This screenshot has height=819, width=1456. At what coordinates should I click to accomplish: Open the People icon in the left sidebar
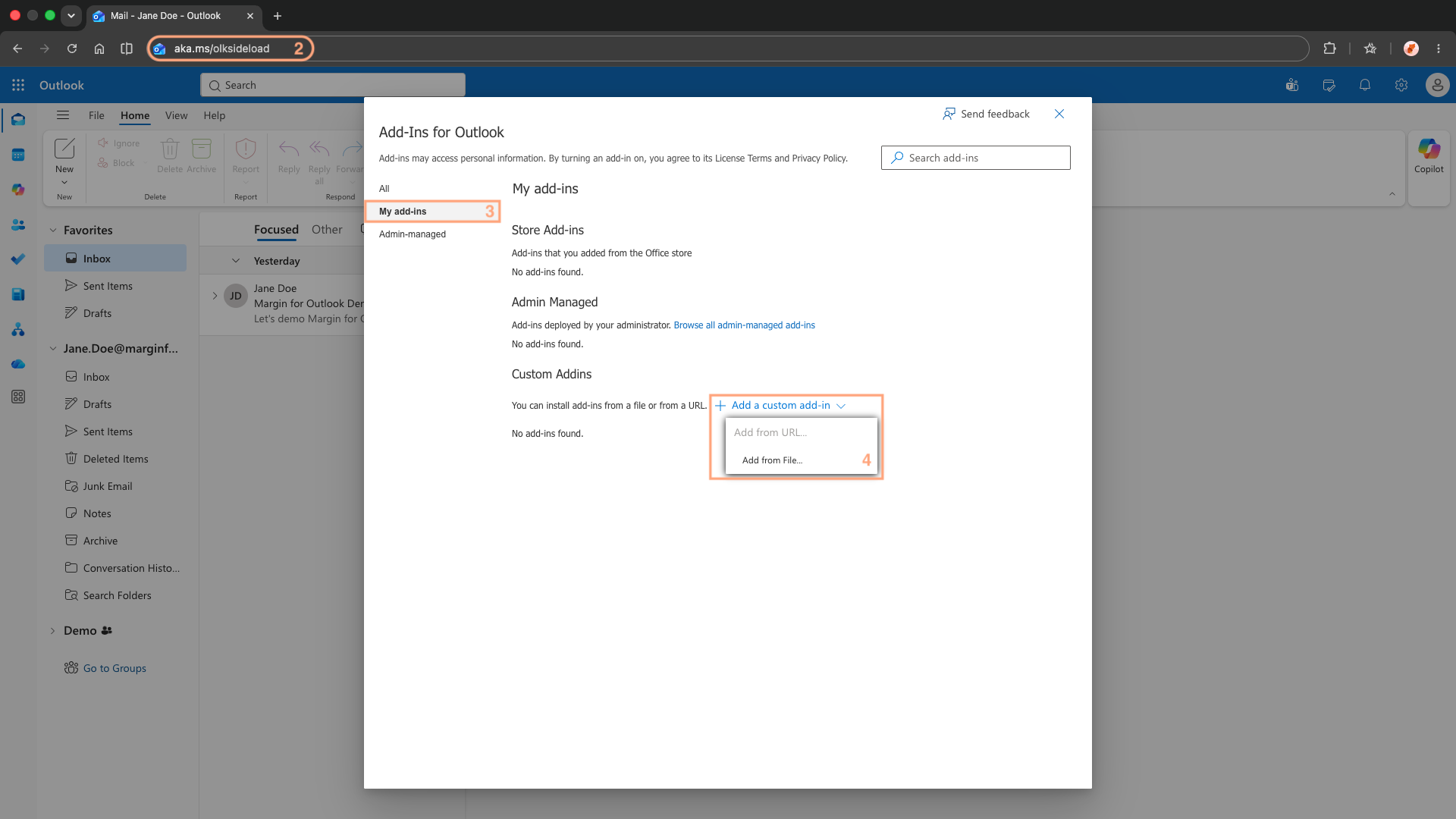point(18,224)
